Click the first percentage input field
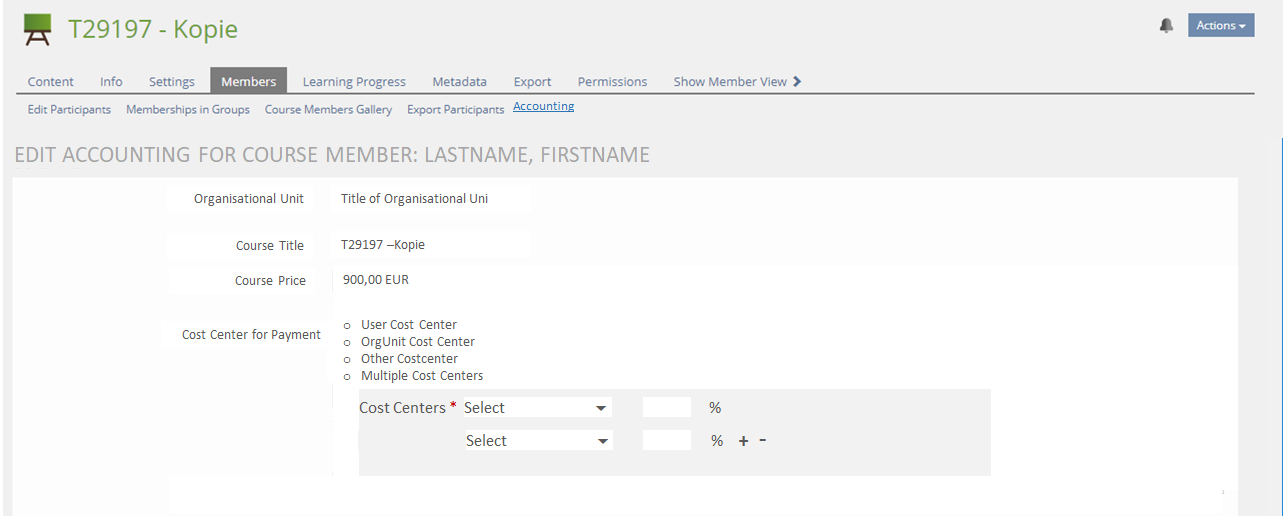This screenshot has height=516, width=1283. pos(667,408)
